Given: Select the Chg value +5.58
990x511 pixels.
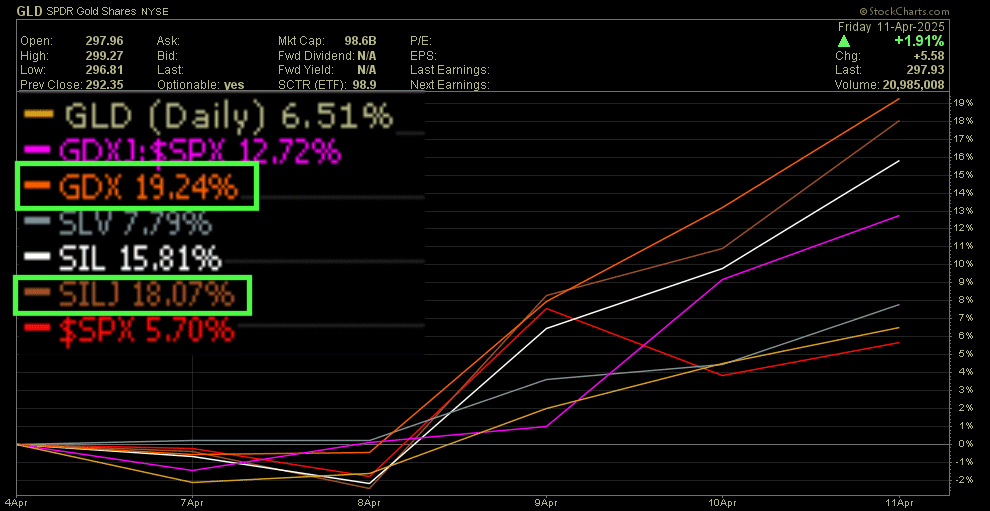Looking at the screenshot, I should click(930, 56).
